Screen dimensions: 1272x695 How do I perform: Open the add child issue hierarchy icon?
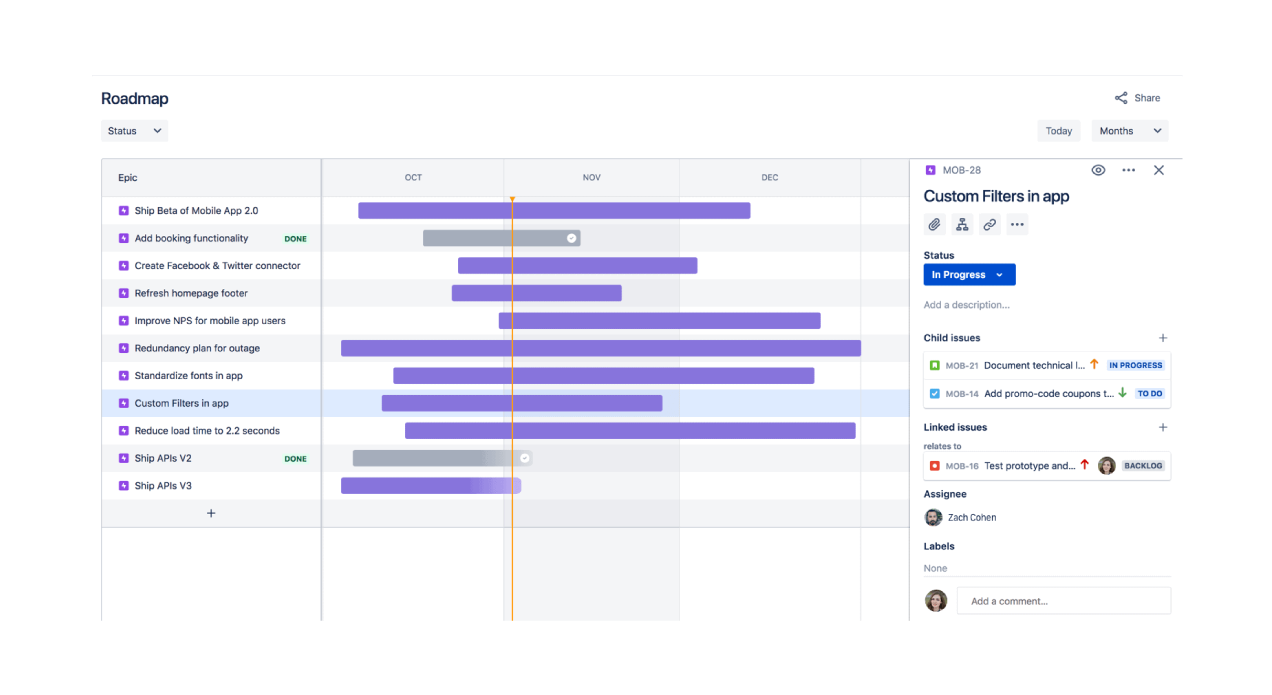tap(962, 224)
